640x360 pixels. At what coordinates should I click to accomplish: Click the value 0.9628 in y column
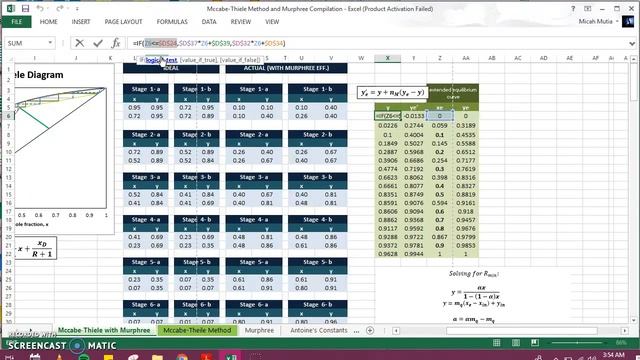pyautogui.click(x=388, y=254)
